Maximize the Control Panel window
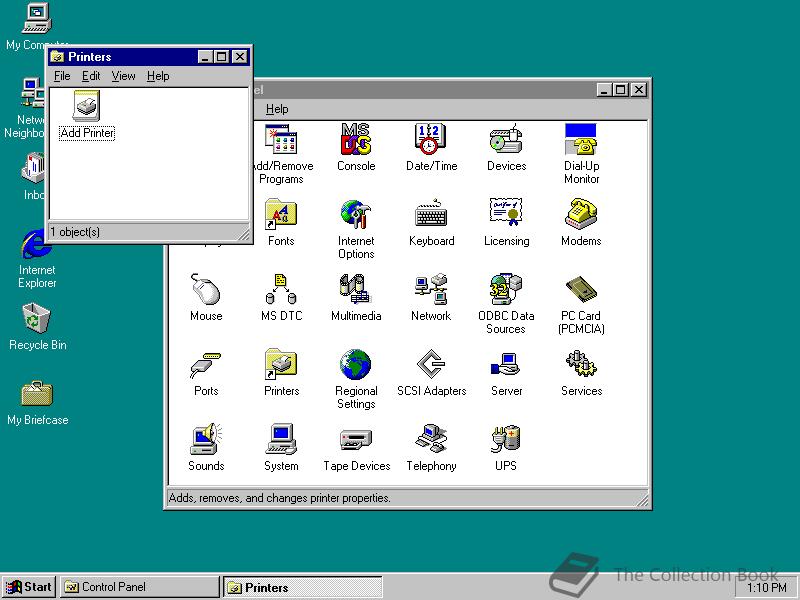800x600 pixels. tap(621, 90)
